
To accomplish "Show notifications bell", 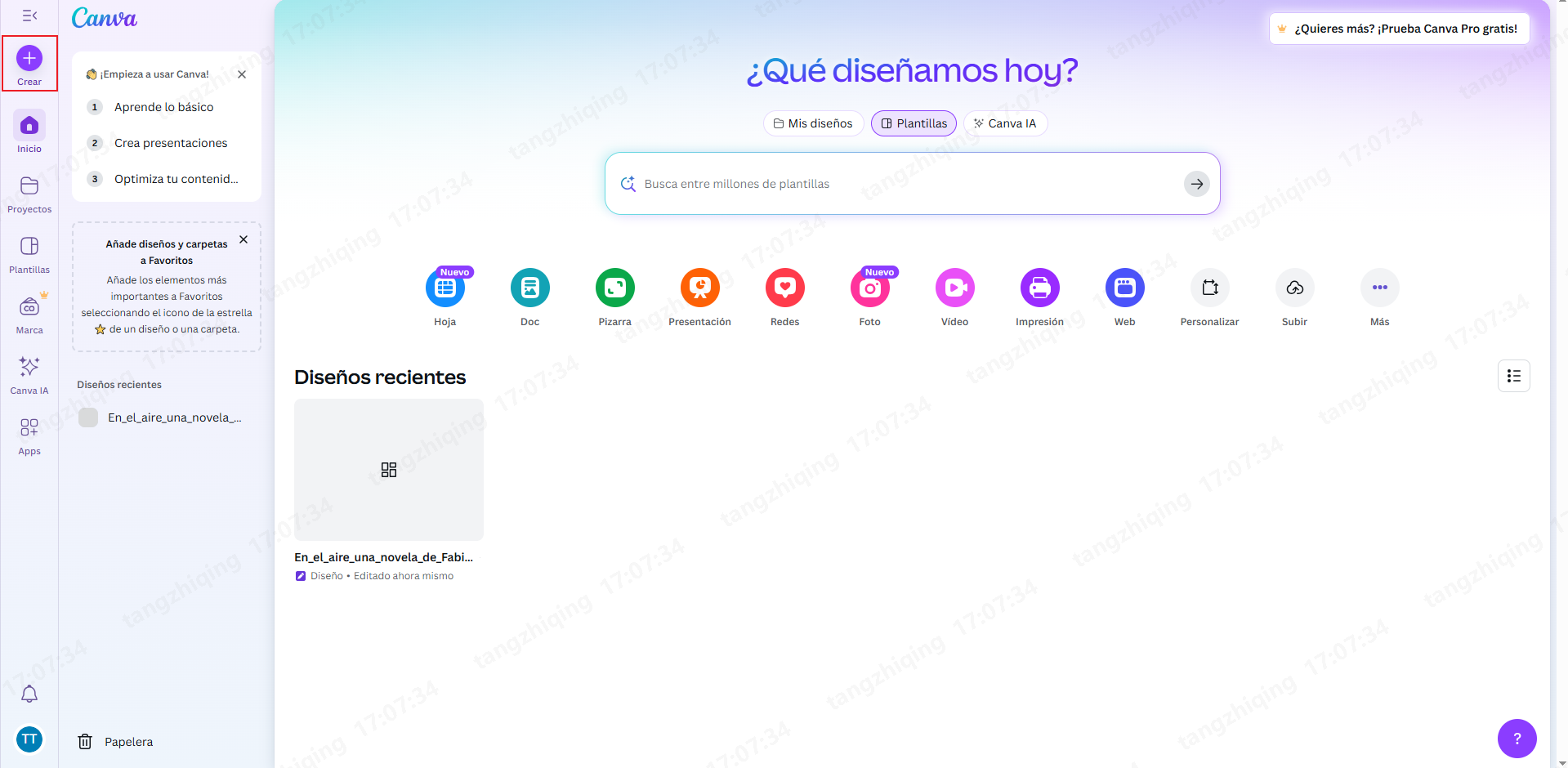I will tap(29, 694).
